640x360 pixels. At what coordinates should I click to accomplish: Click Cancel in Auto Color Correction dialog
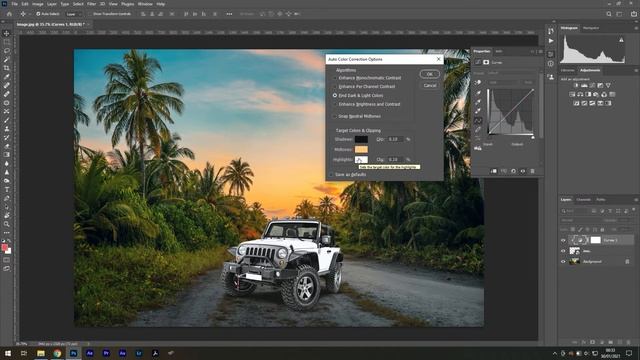coord(430,85)
